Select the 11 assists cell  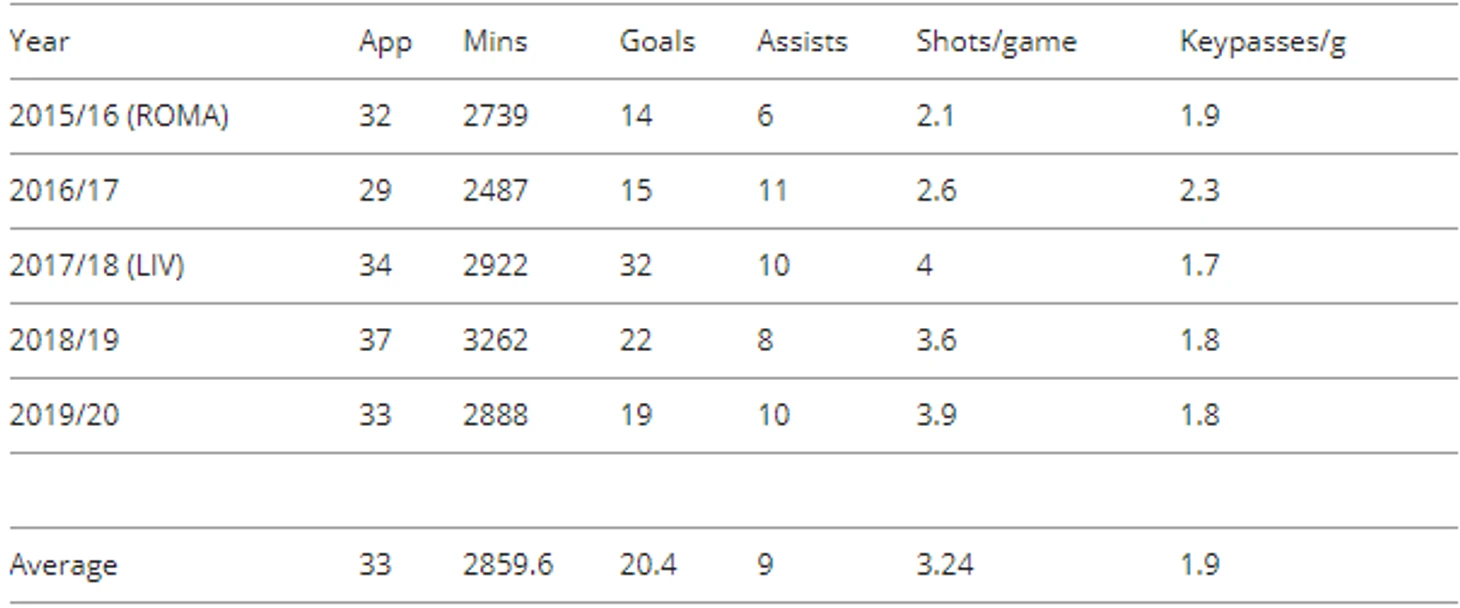[772, 190]
